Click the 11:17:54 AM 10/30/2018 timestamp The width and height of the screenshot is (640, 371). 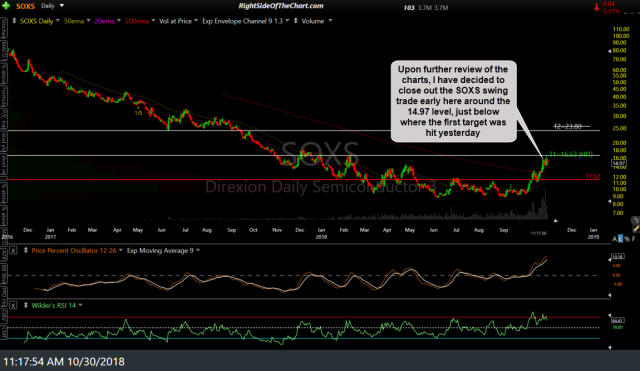click(x=64, y=362)
